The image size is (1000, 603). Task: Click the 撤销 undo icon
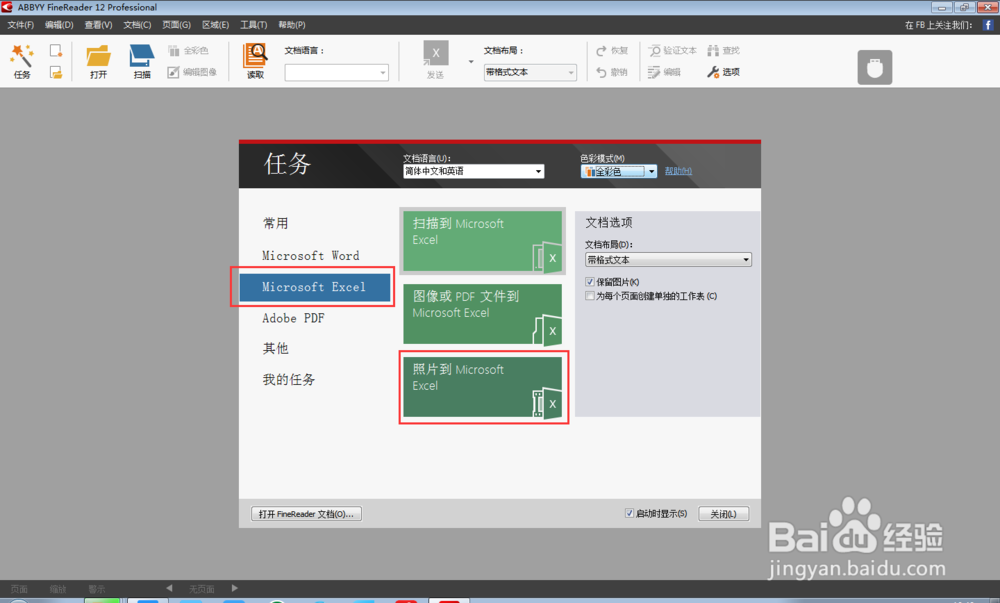[601, 72]
